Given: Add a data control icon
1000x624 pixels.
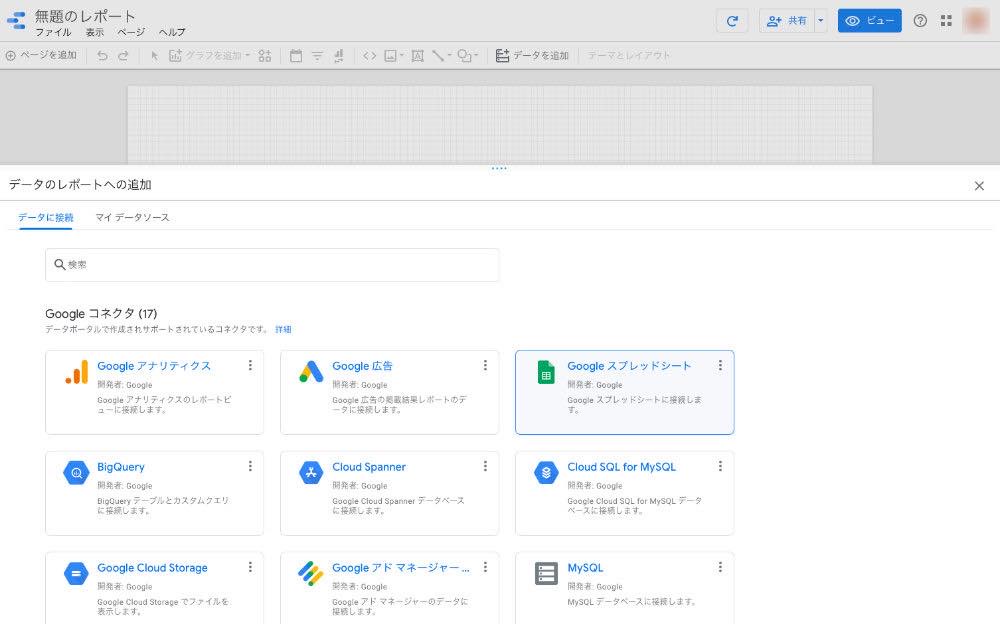Looking at the screenshot, I should 339,56.
